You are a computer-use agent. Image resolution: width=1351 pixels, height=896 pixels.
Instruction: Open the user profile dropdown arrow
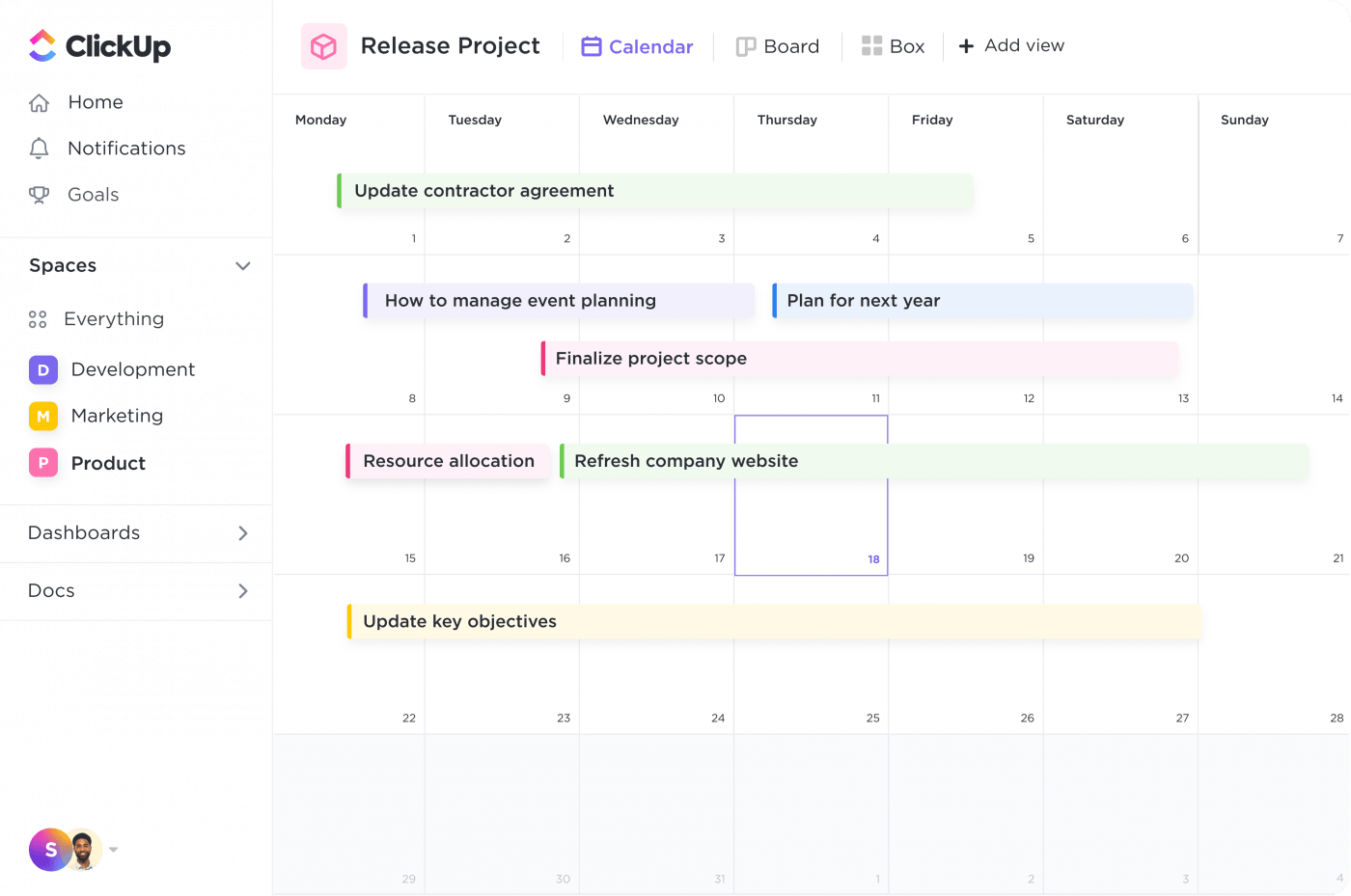coord(114,850)
